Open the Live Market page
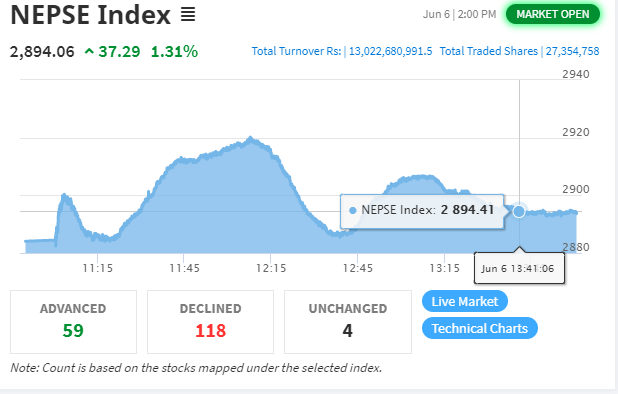Screen dimensions: 618x394 465,301
